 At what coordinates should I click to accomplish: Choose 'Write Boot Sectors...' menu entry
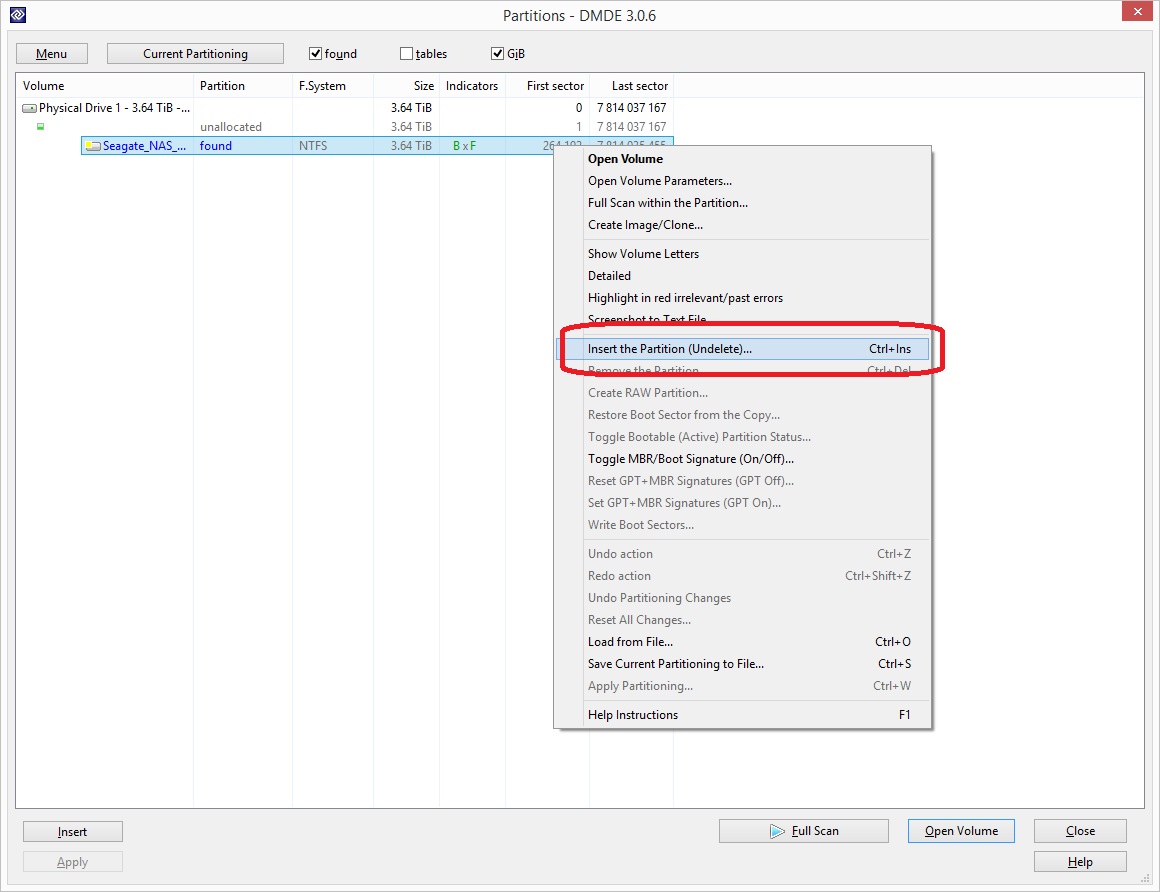[x=743, y=525]
